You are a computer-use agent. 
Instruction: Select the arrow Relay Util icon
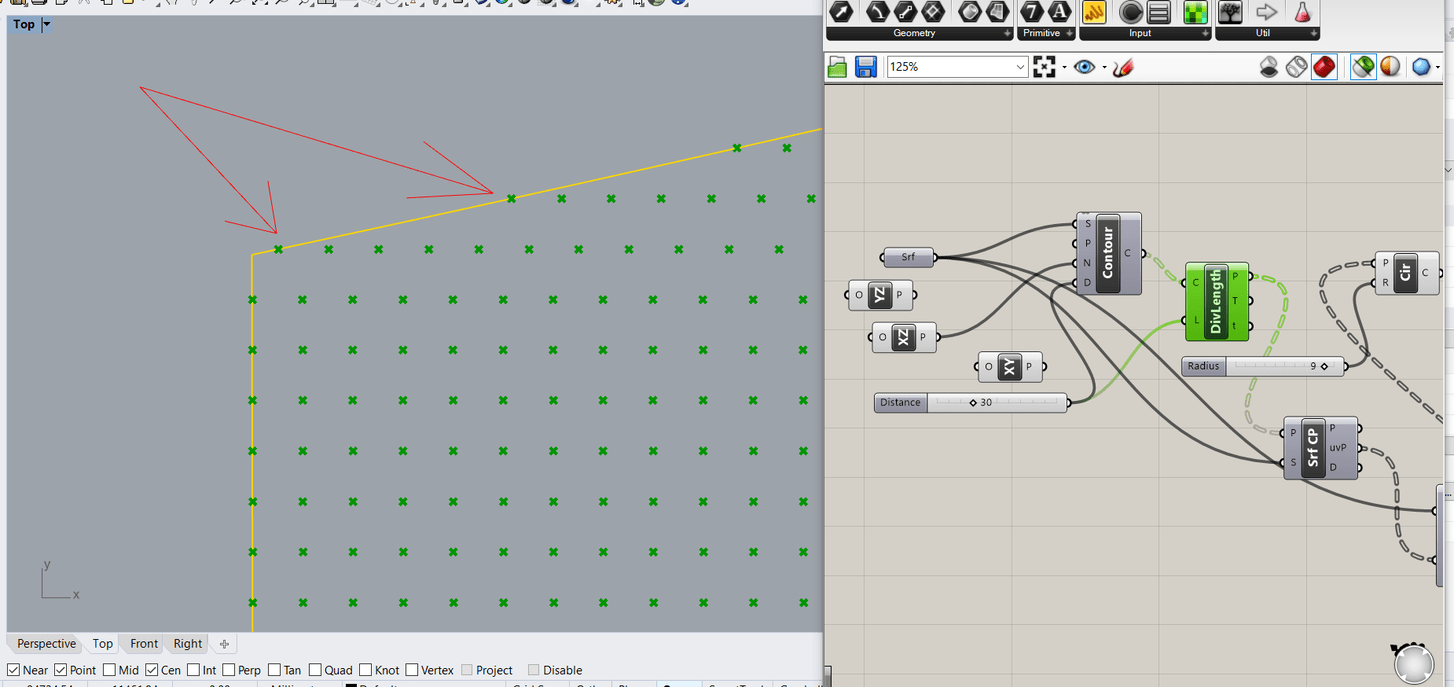pos(1267,12)
